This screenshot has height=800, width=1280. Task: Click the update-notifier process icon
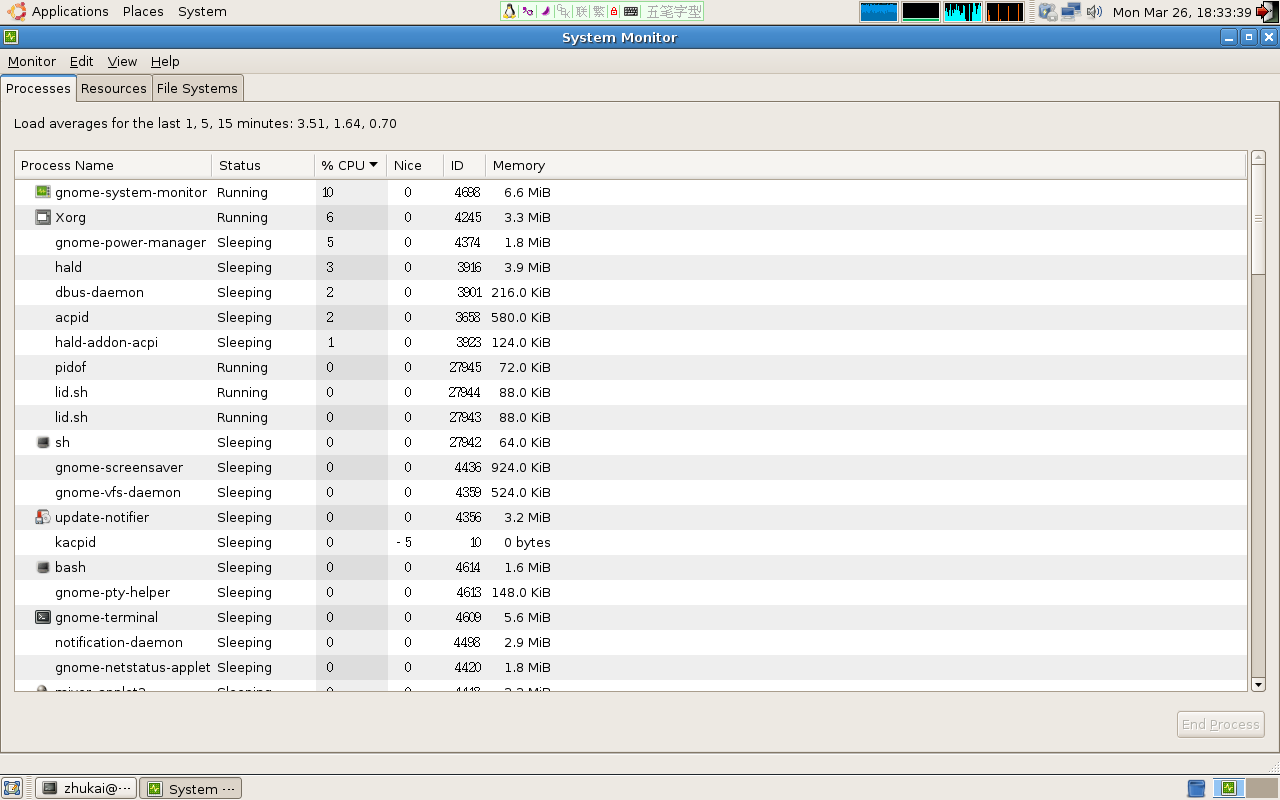[43, 517]
